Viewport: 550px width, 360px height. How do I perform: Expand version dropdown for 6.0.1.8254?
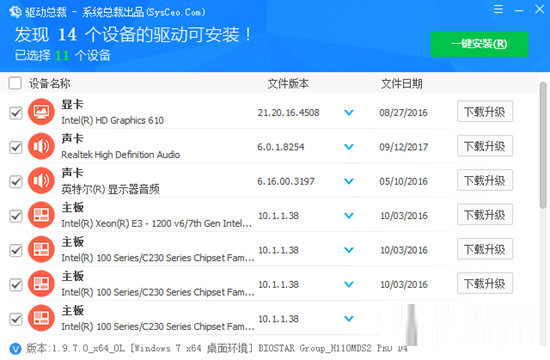[349, 147]
